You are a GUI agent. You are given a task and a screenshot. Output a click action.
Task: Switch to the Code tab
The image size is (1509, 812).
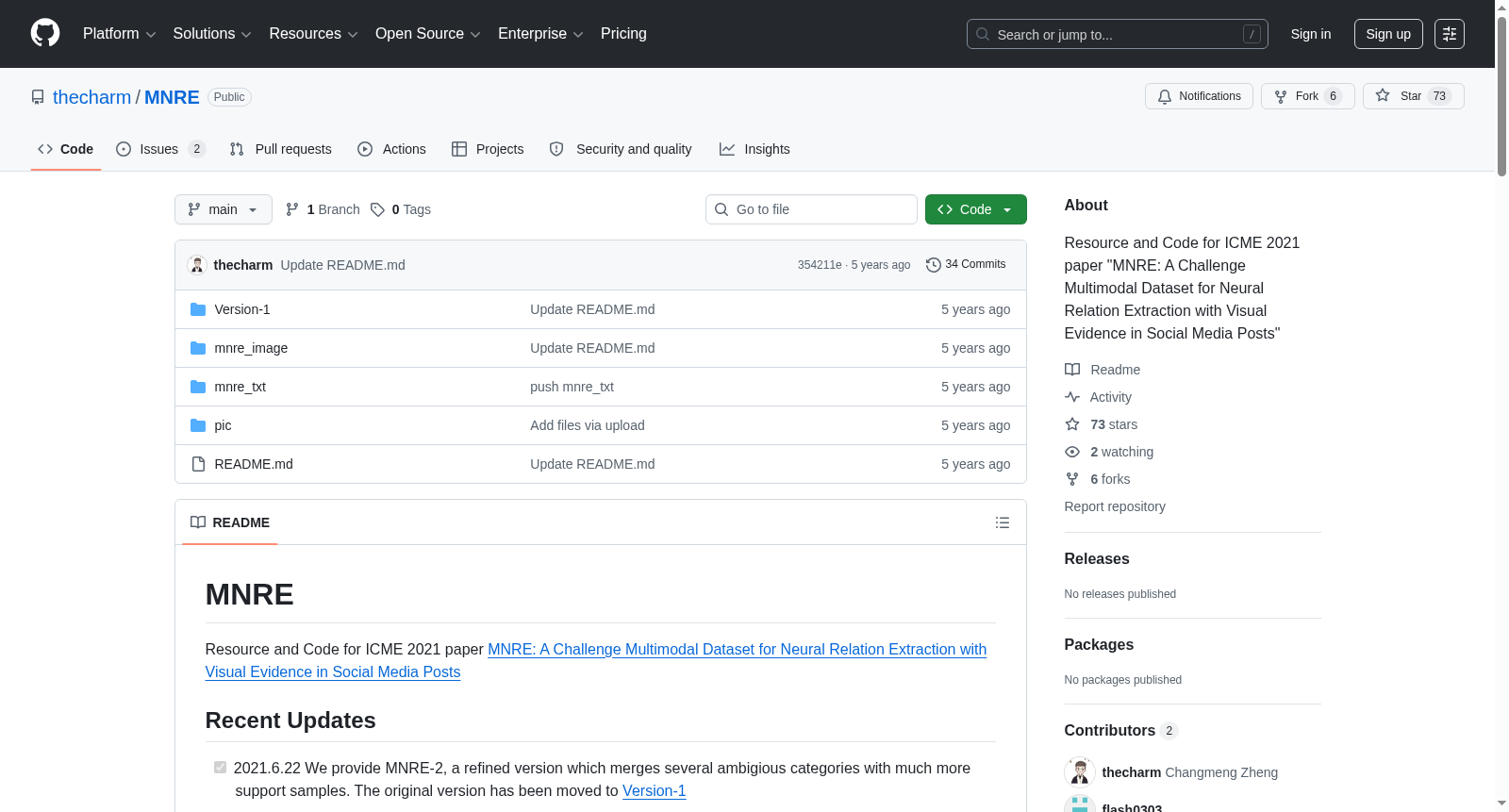66,149
